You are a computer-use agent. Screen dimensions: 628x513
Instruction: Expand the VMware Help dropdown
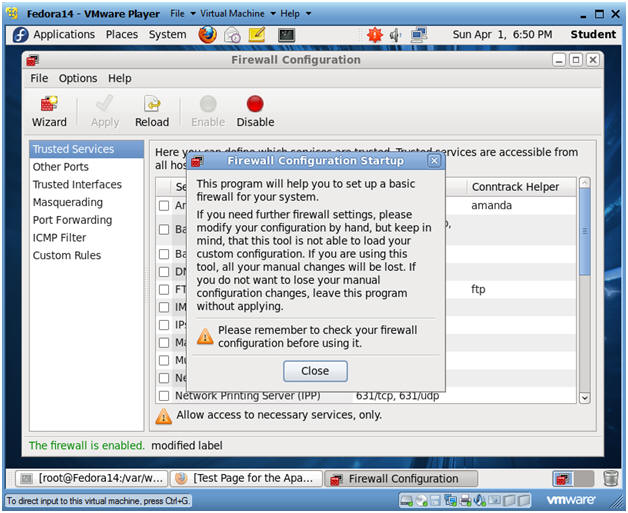click(x=296, y=14)
